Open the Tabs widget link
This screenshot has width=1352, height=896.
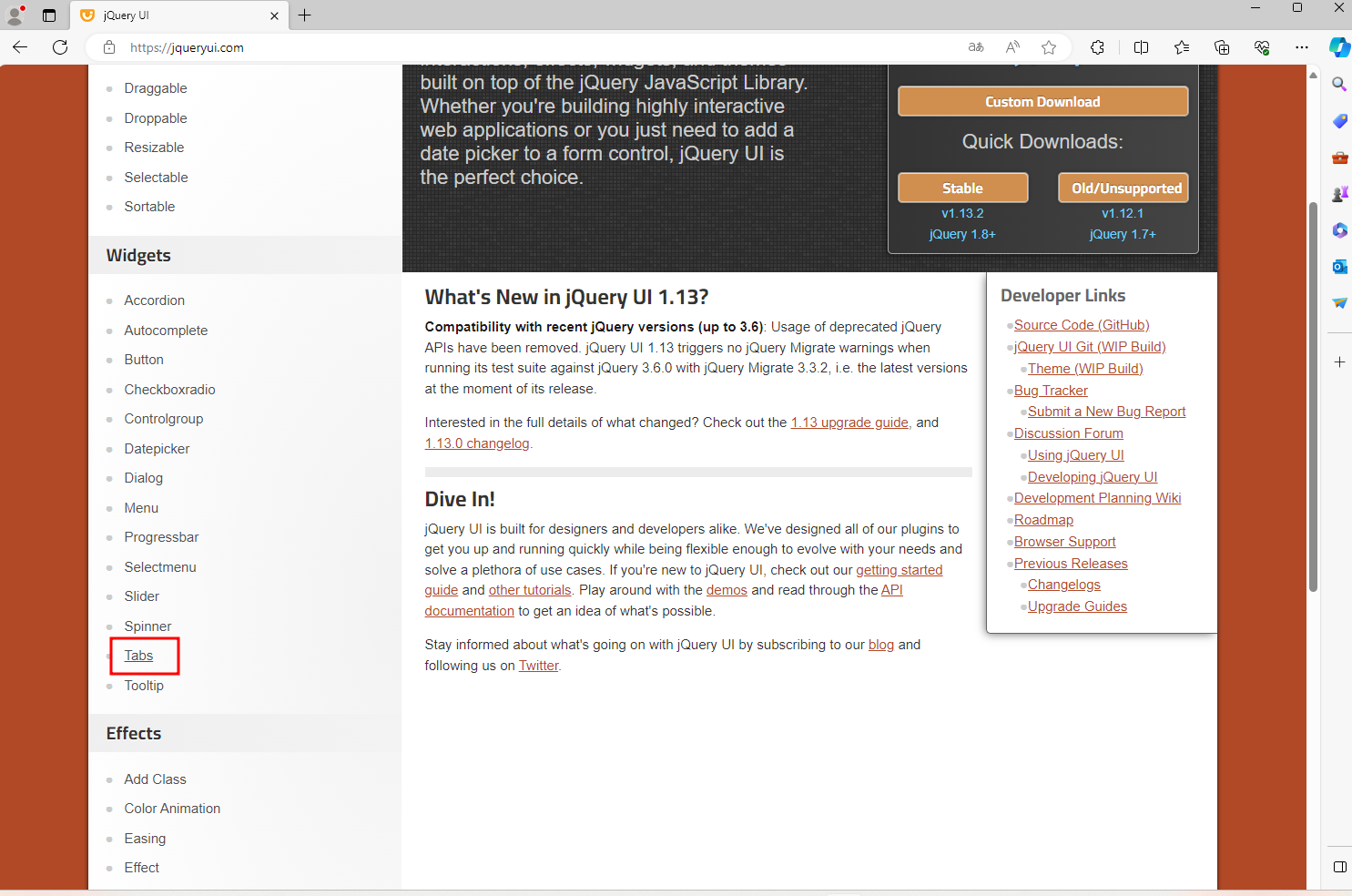(138, 656)
